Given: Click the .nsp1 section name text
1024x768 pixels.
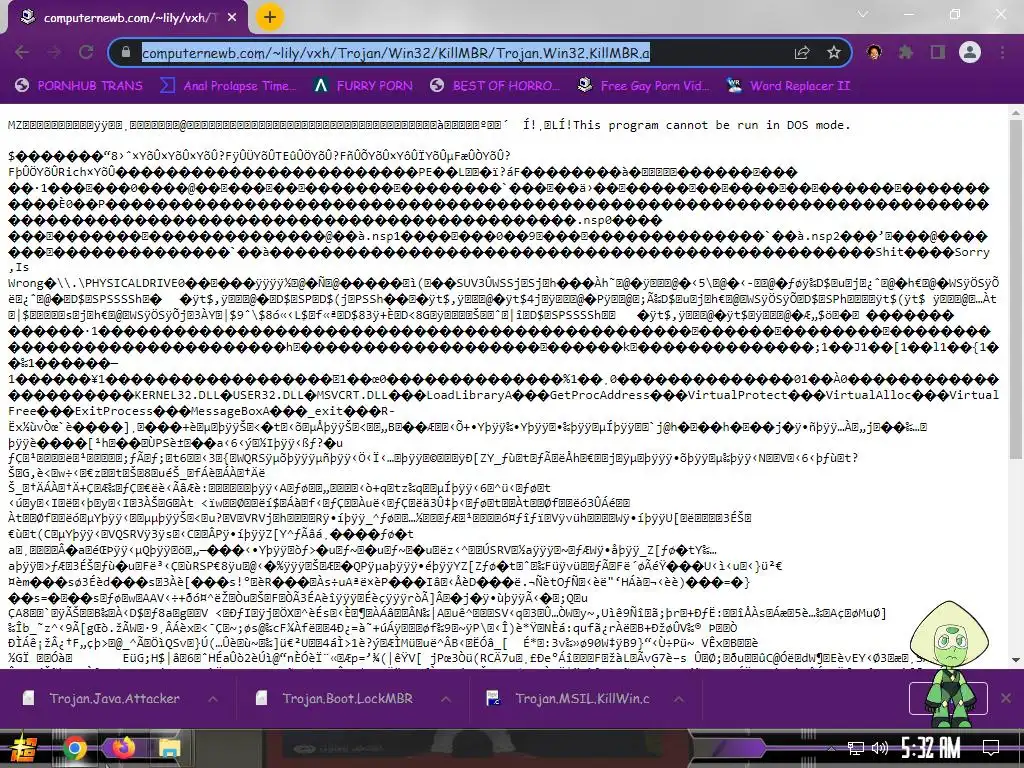Looking at the screenshot, I should pyautogui.click(x=383, y=236).
